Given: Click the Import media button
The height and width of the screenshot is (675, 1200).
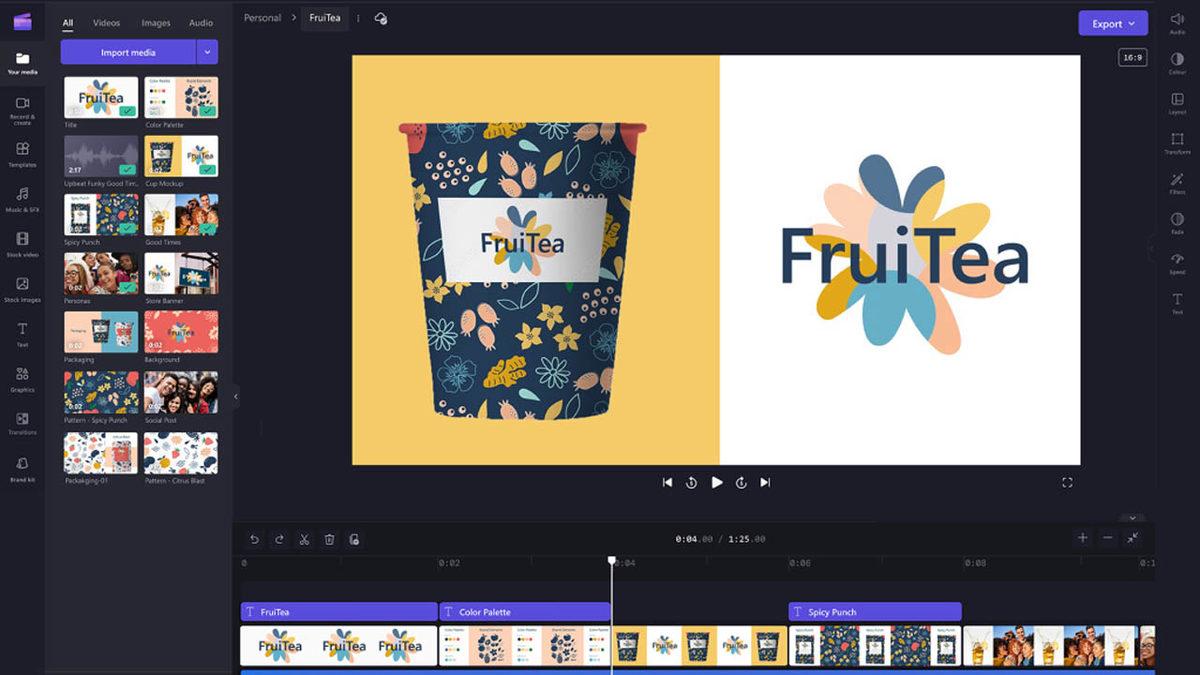Looking at the screenshot, I should pos(128,52).
